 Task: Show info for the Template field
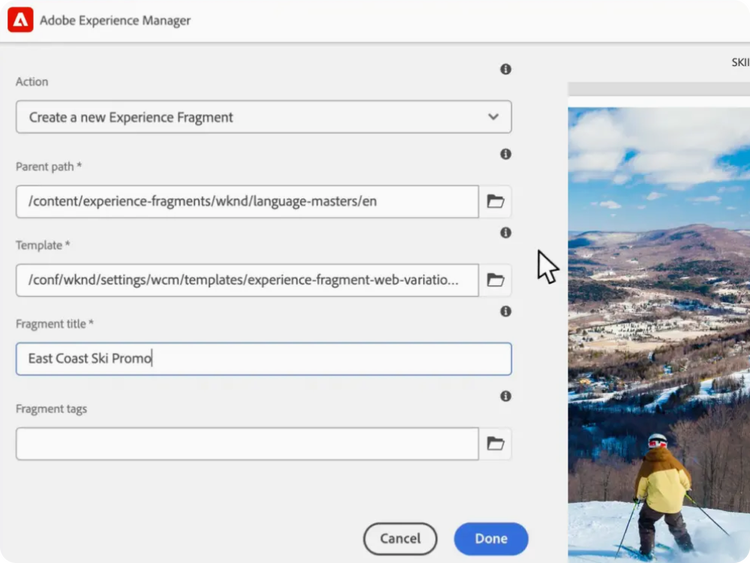505,233
